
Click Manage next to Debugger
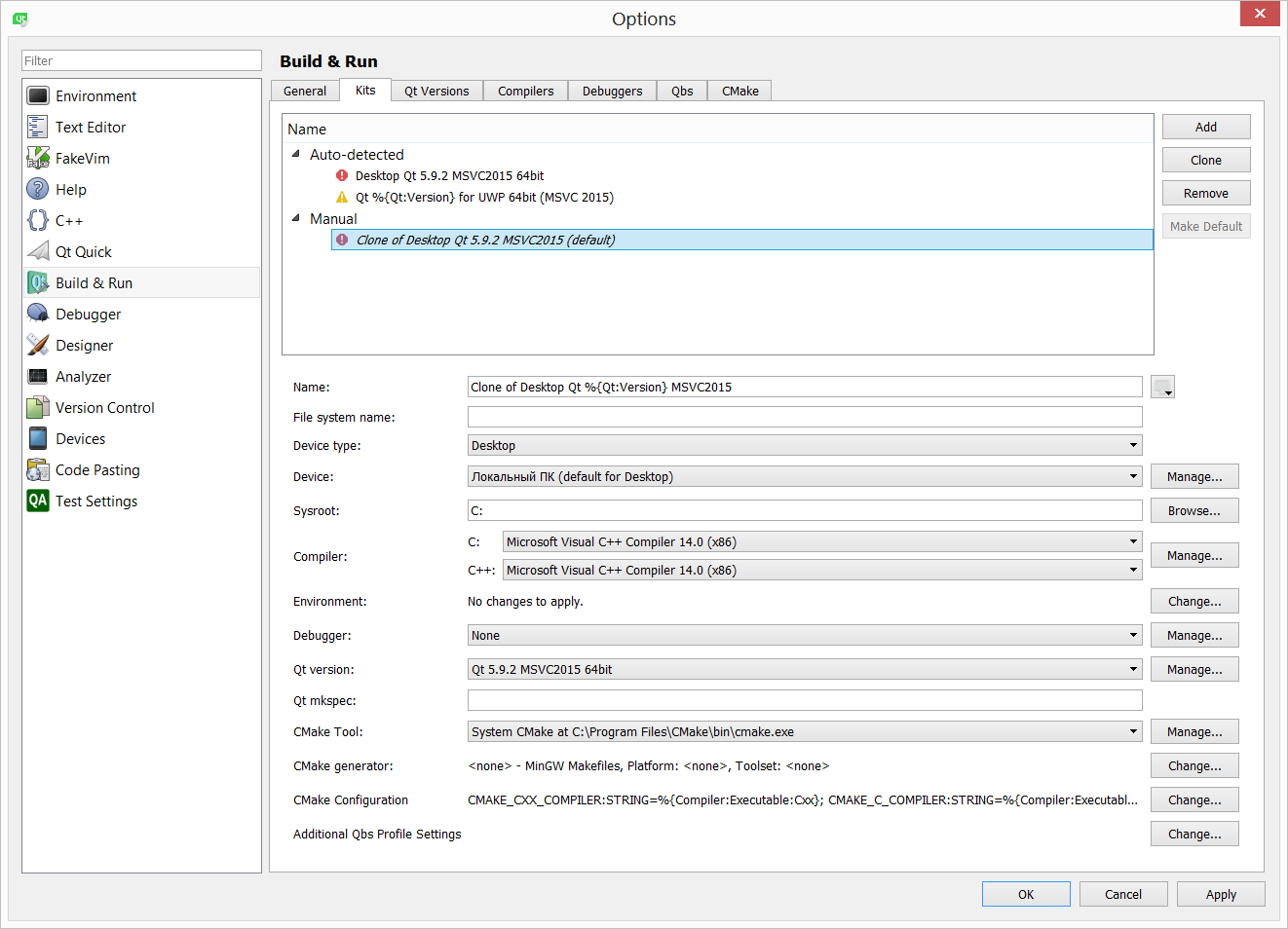[1194, 635]
